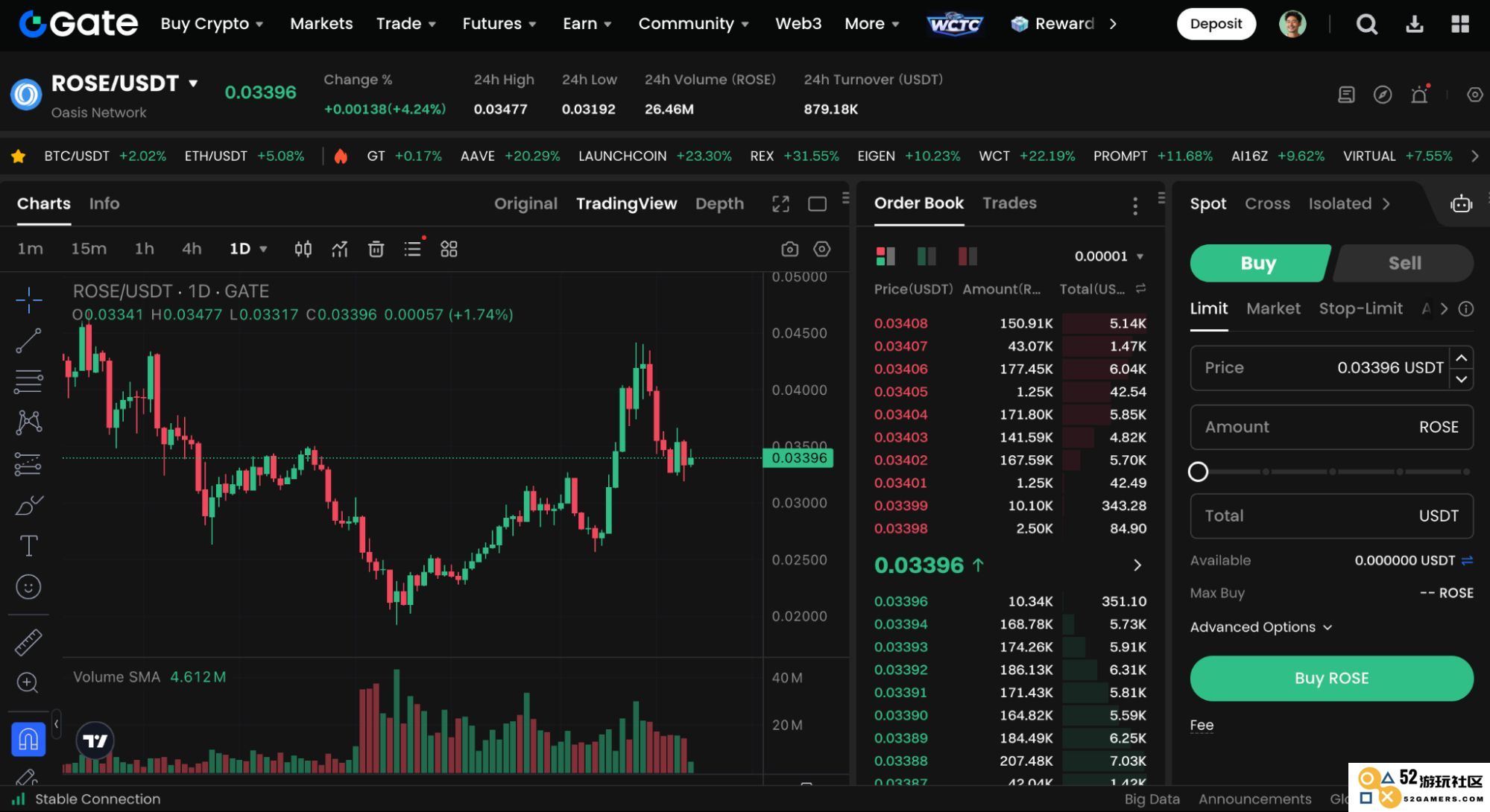
Task: Select the zoom in tool
Action: (28, 682)
